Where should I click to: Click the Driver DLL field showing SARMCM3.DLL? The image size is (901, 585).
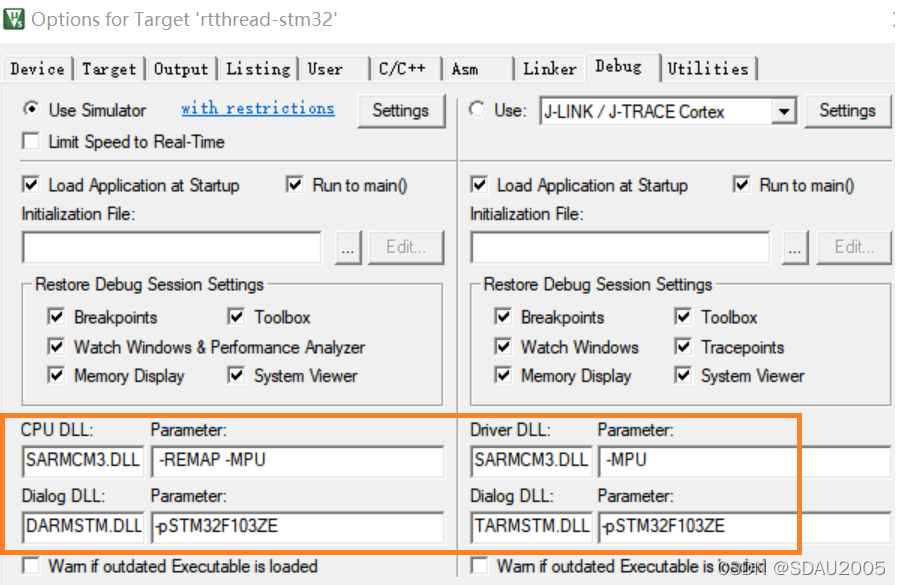click(x=531, y=461)
